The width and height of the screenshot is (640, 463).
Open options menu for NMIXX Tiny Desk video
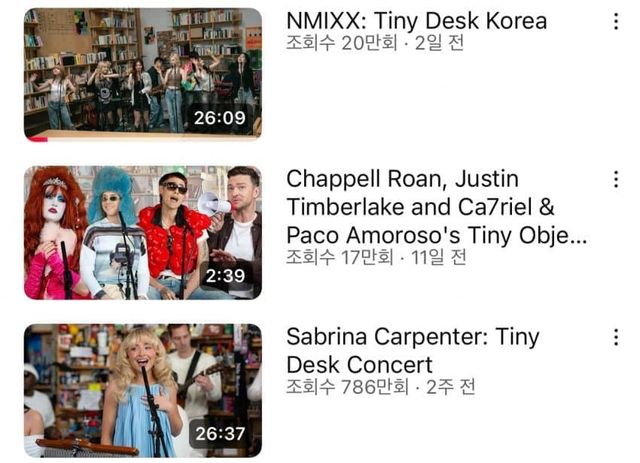pos(616,21)
